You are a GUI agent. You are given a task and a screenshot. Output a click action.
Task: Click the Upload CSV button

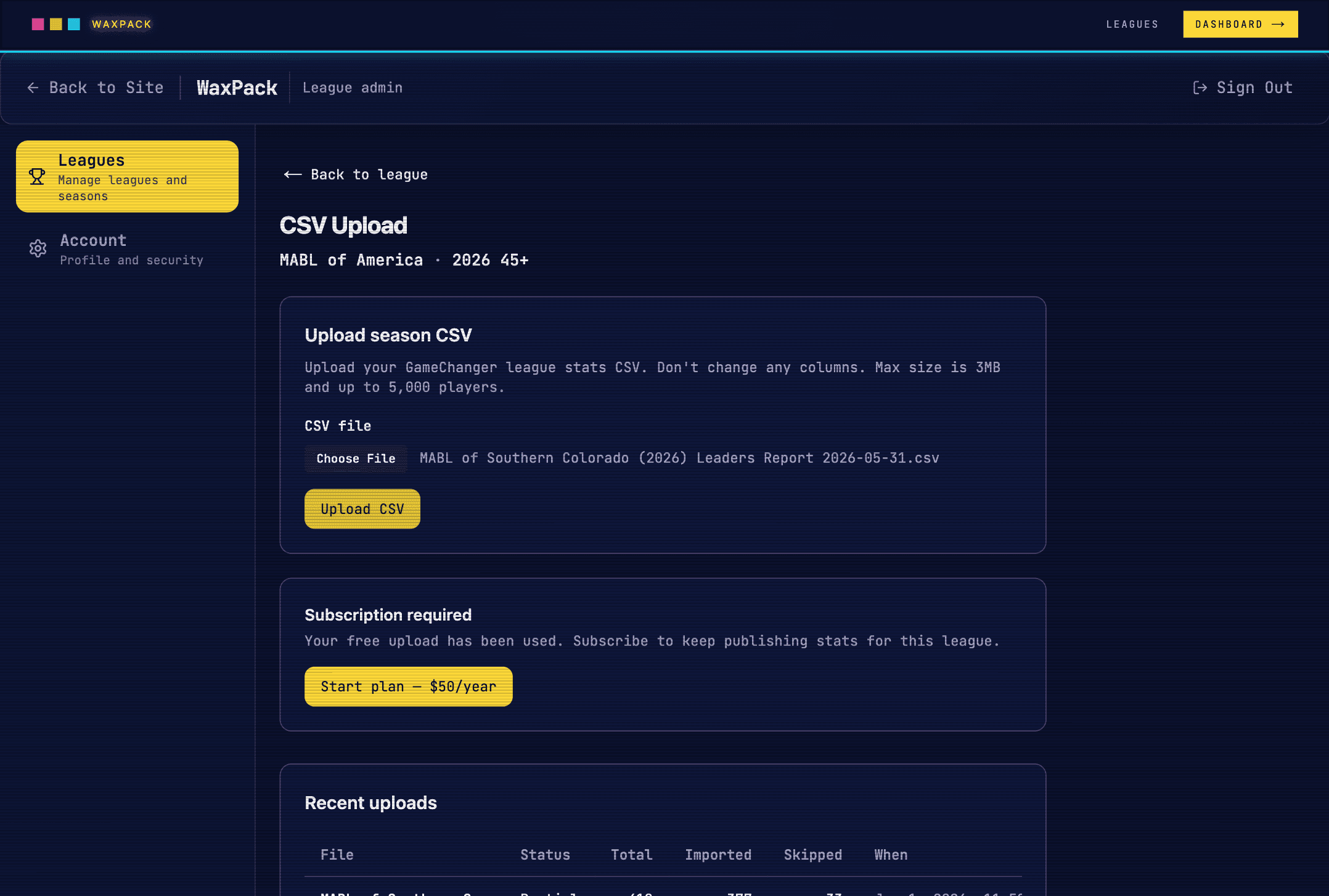362,509
